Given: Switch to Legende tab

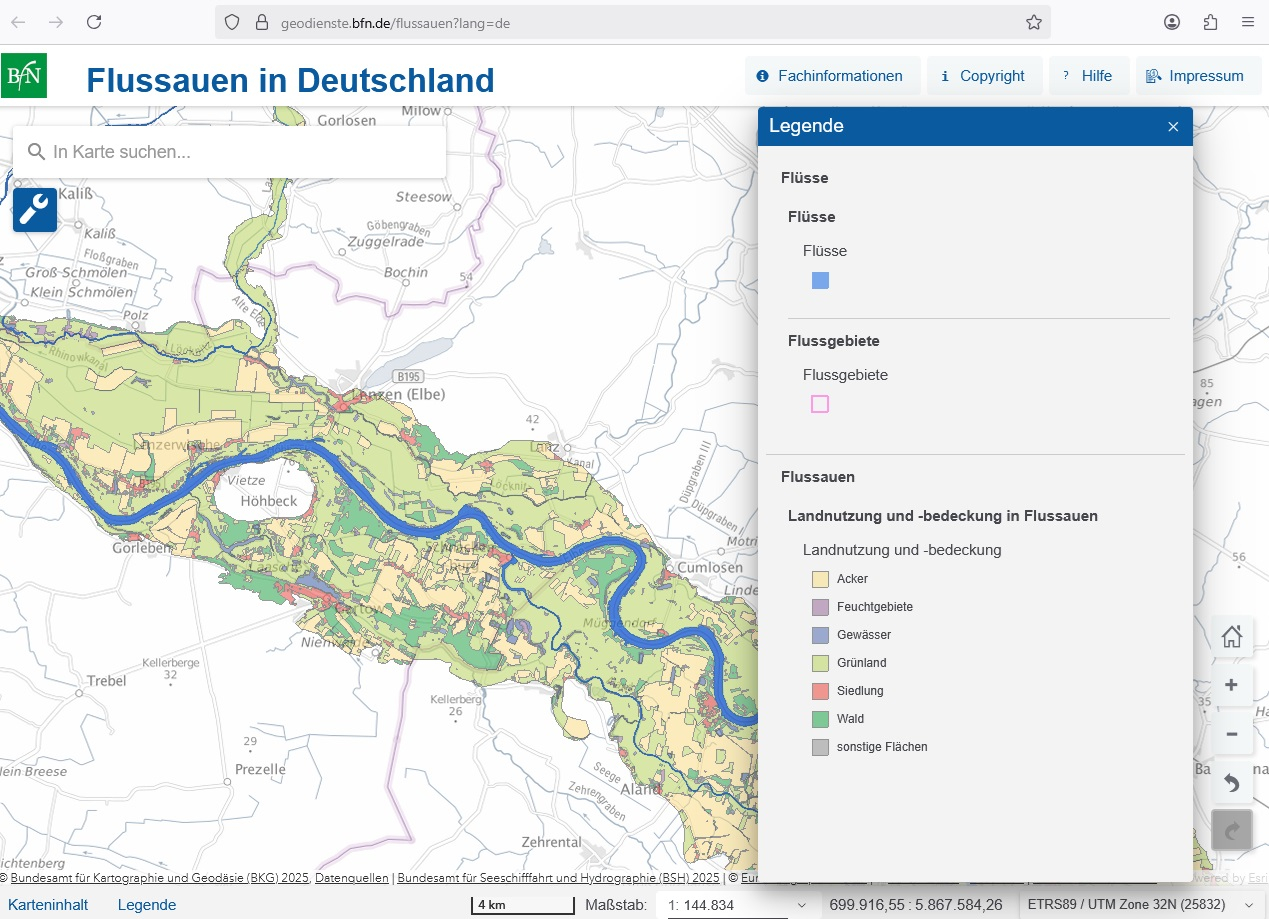Looking at the screenshot, I should pyautogui.click(x=147, y=905).
